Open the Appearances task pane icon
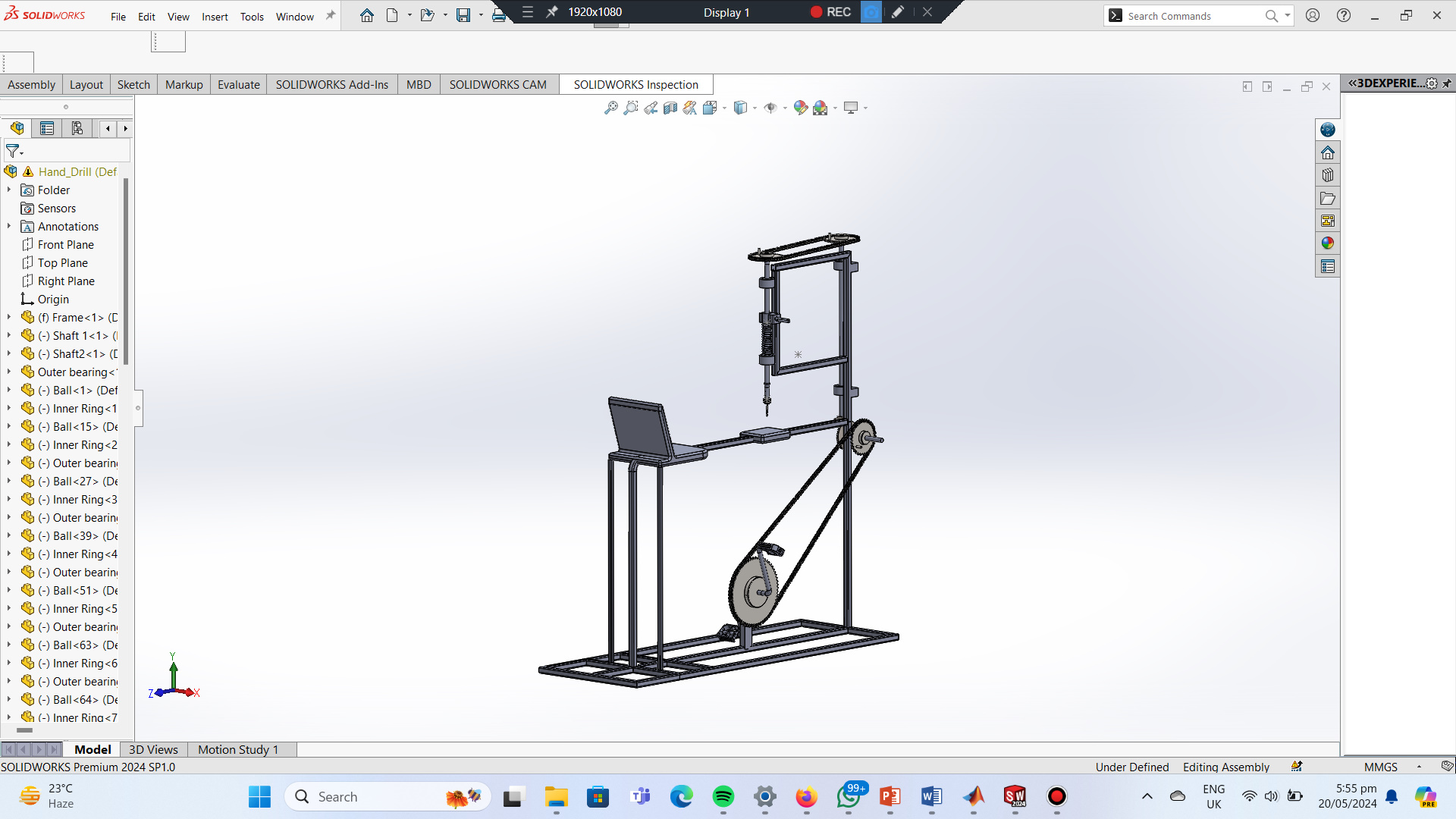 click(1327, 243)
